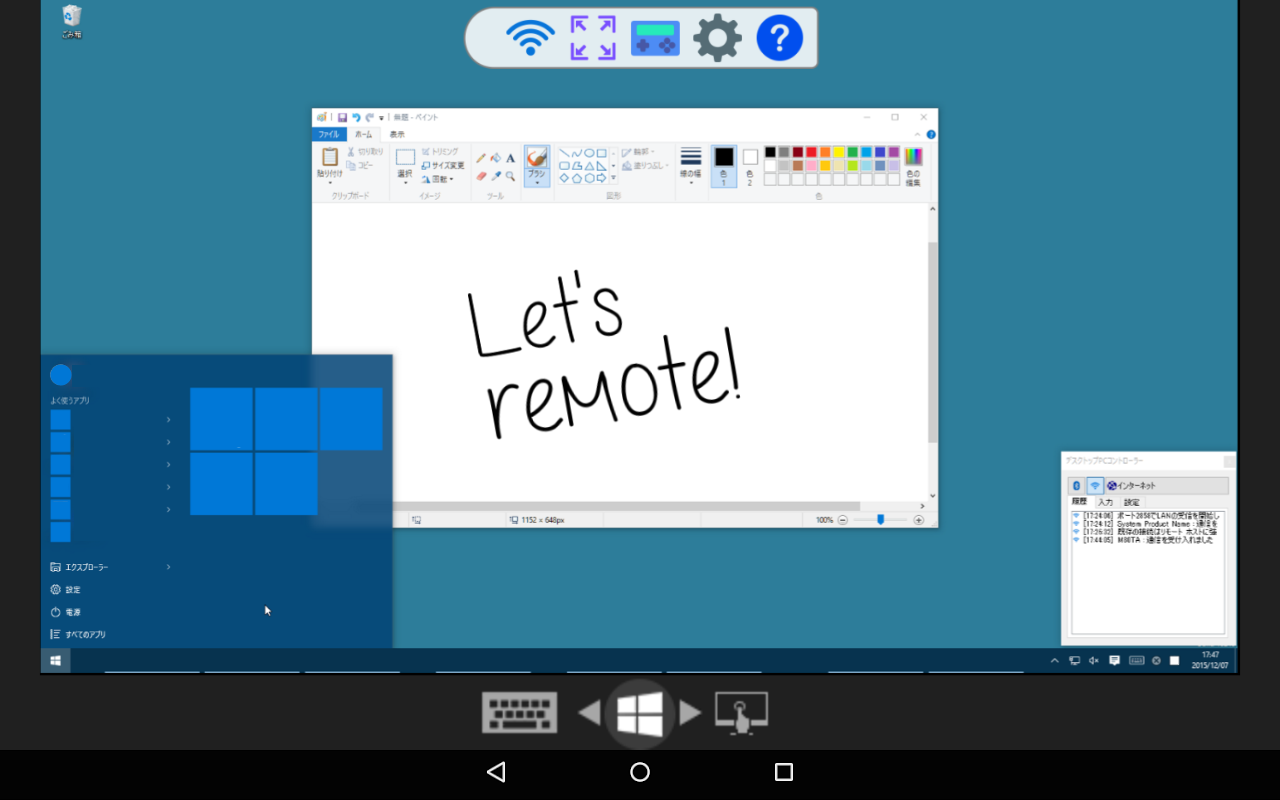Tap the Android recent apps square
Viewport: 1280px width, 800px height.
[784, 772]
